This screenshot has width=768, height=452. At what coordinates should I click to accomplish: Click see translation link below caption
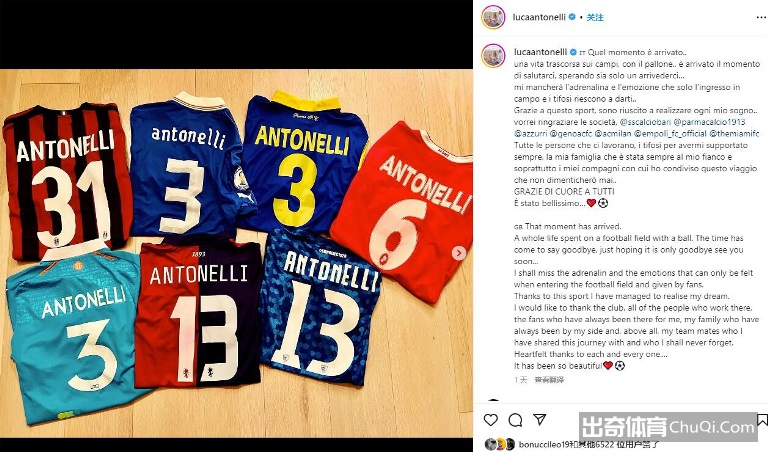tap(549, 380)
